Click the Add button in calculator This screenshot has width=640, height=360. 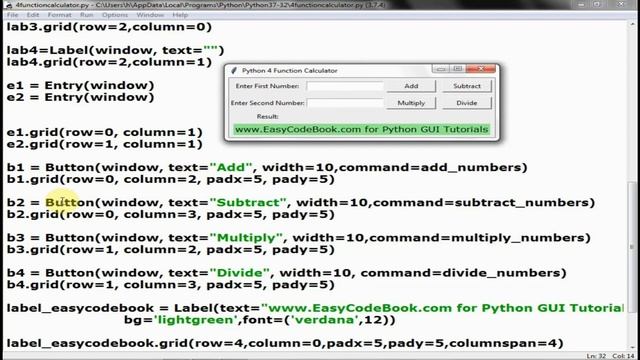click(411, 86)
